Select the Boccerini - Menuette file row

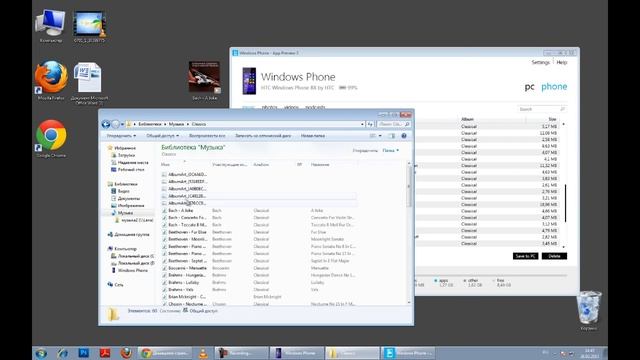[x=260, y=268]
